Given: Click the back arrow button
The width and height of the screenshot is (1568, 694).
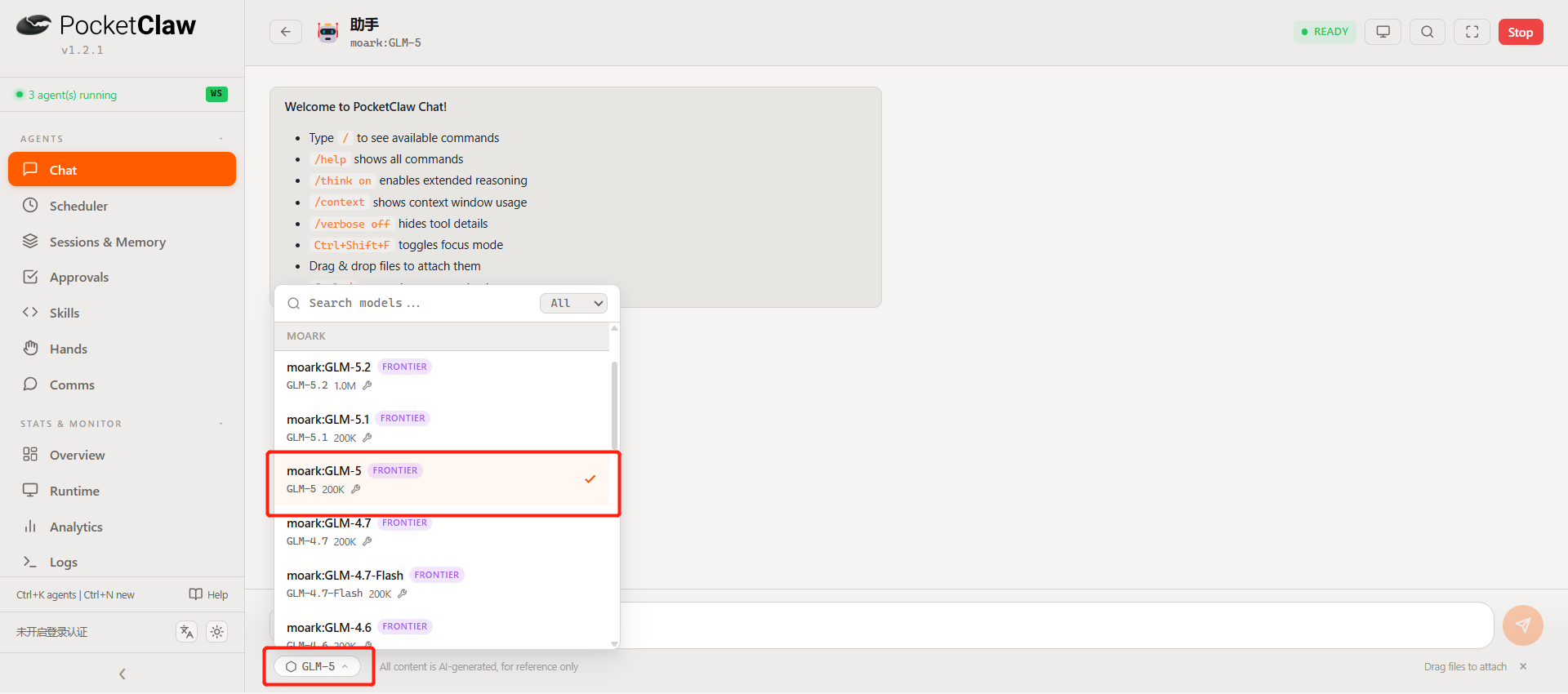Looking at the screenshot, I should 286,32.
